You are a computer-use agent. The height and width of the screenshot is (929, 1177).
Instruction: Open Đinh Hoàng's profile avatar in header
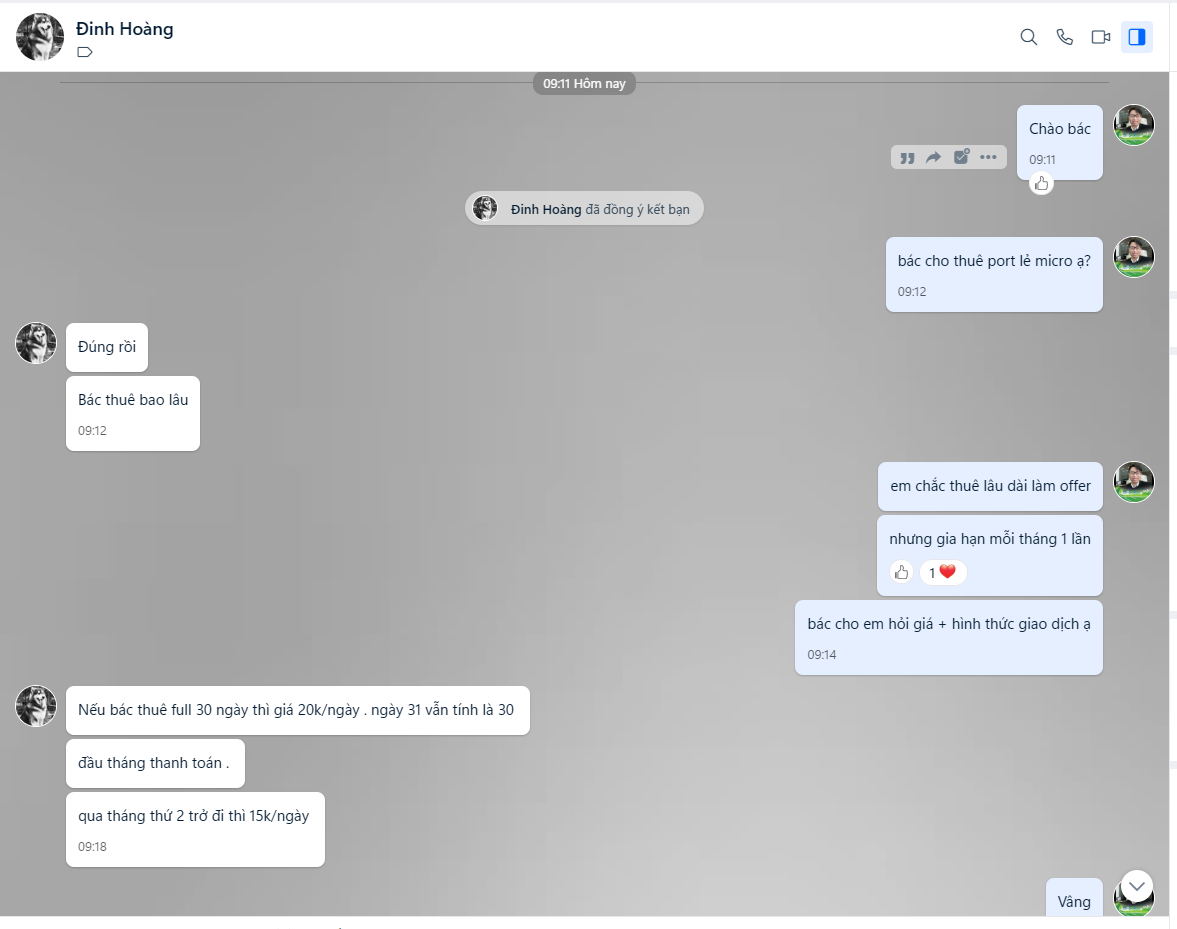[40, 37]
